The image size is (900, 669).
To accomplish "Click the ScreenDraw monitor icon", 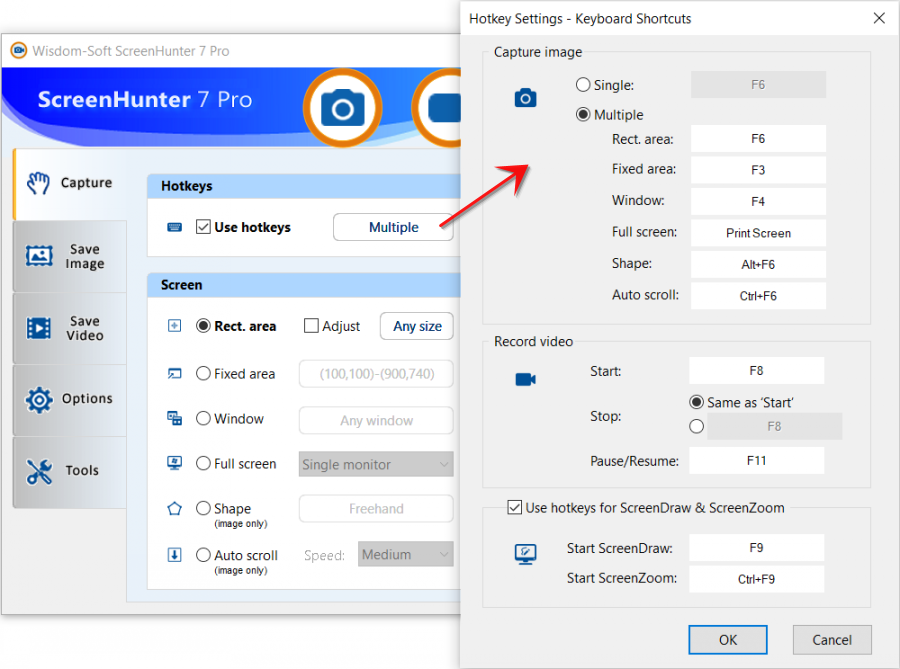I will click(x=525, y=554).
